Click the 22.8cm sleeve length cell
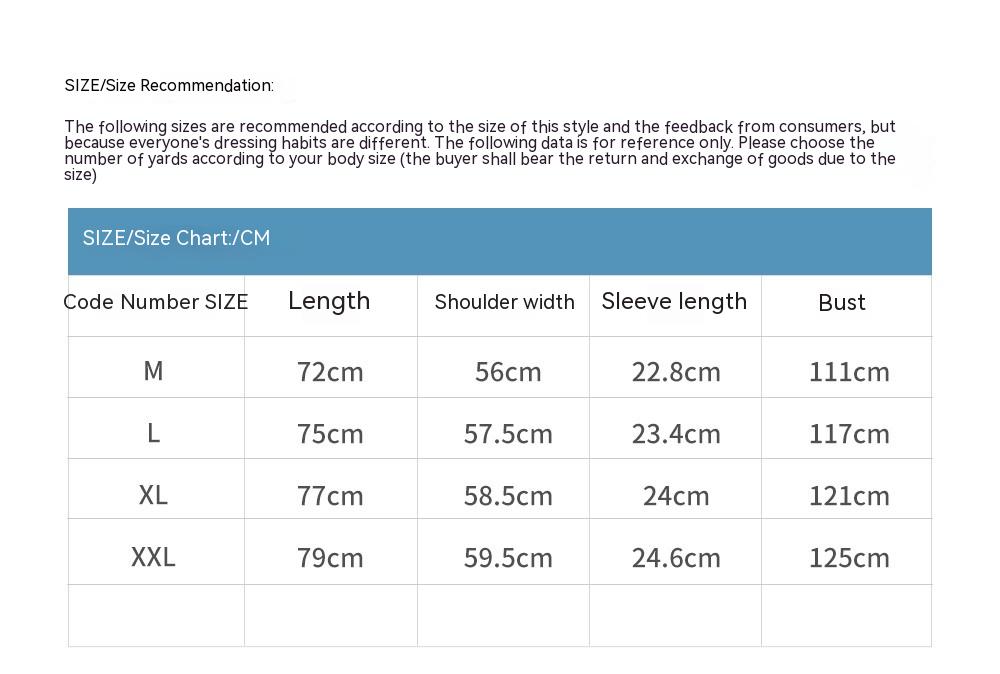1000x674 pixels. pos(676,372)
